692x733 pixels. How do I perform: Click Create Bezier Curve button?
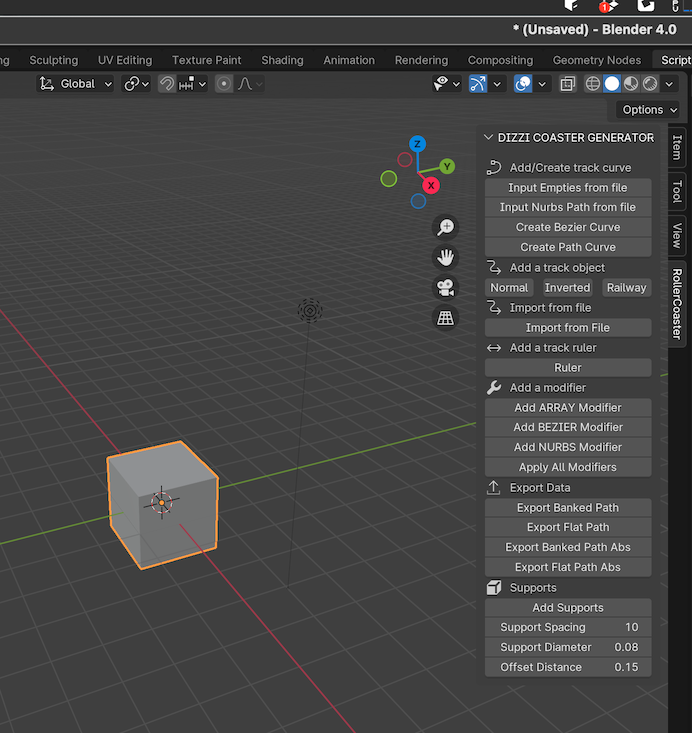tap(568, 228)
